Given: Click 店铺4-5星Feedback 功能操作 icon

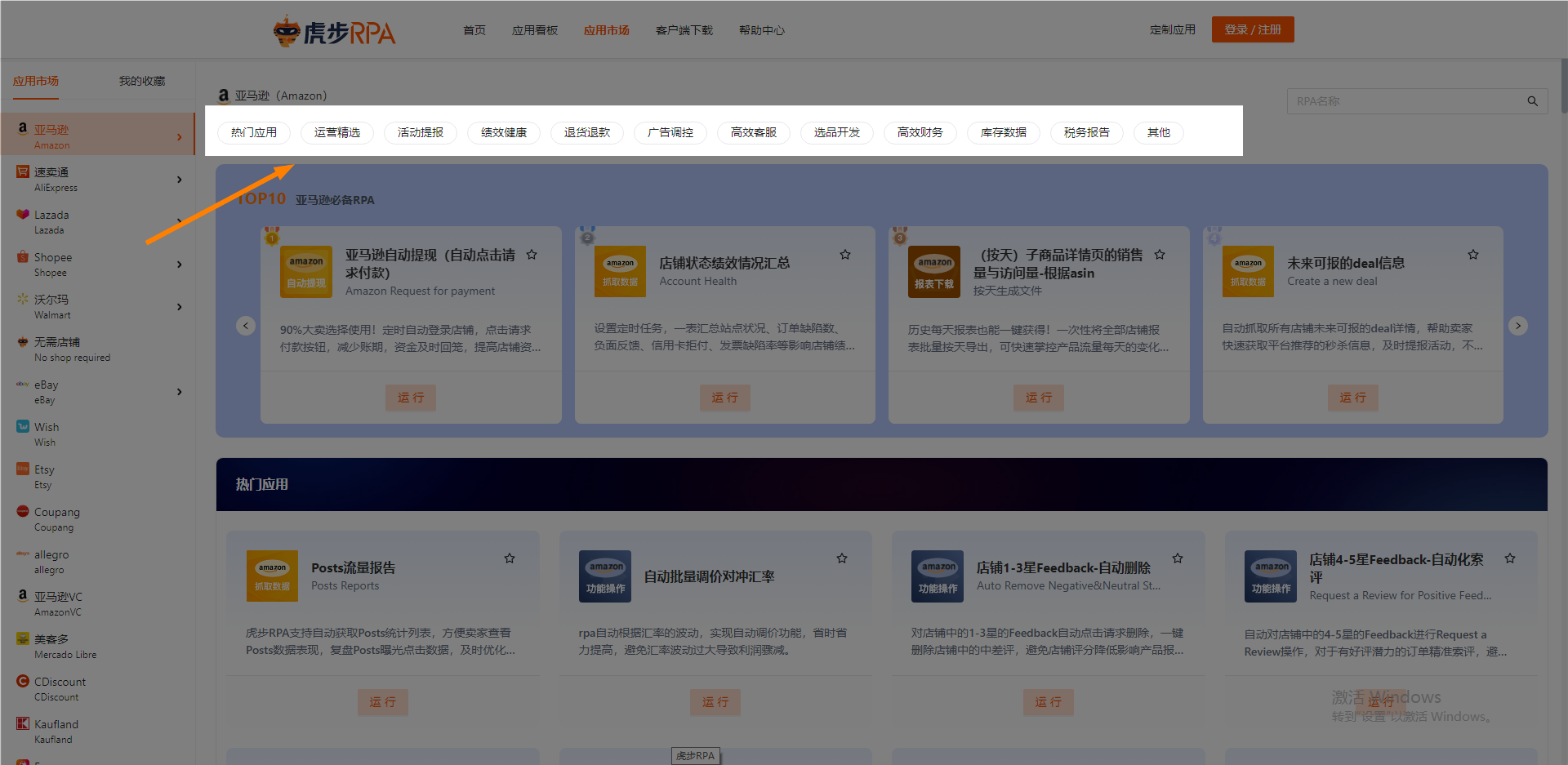Looking at the screenshot, I should (1271, 576).
